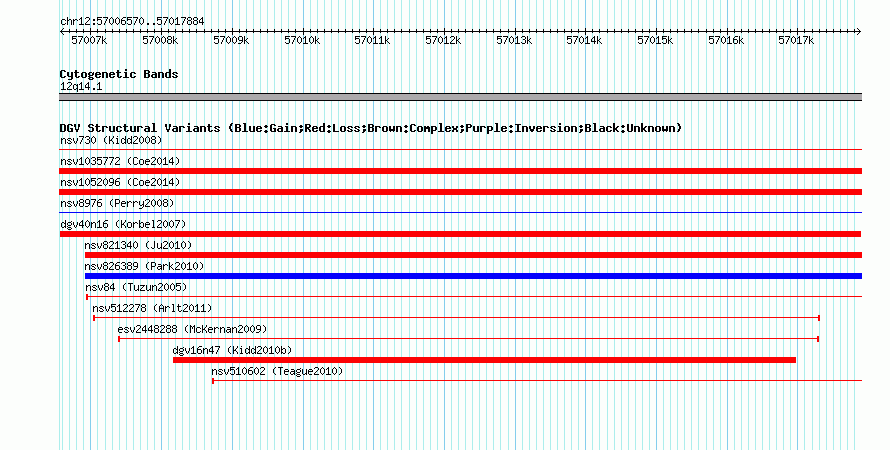Select the nsv1035772 (Coe2014) red bar
This screenshot has height=450, width=890.
460,171
